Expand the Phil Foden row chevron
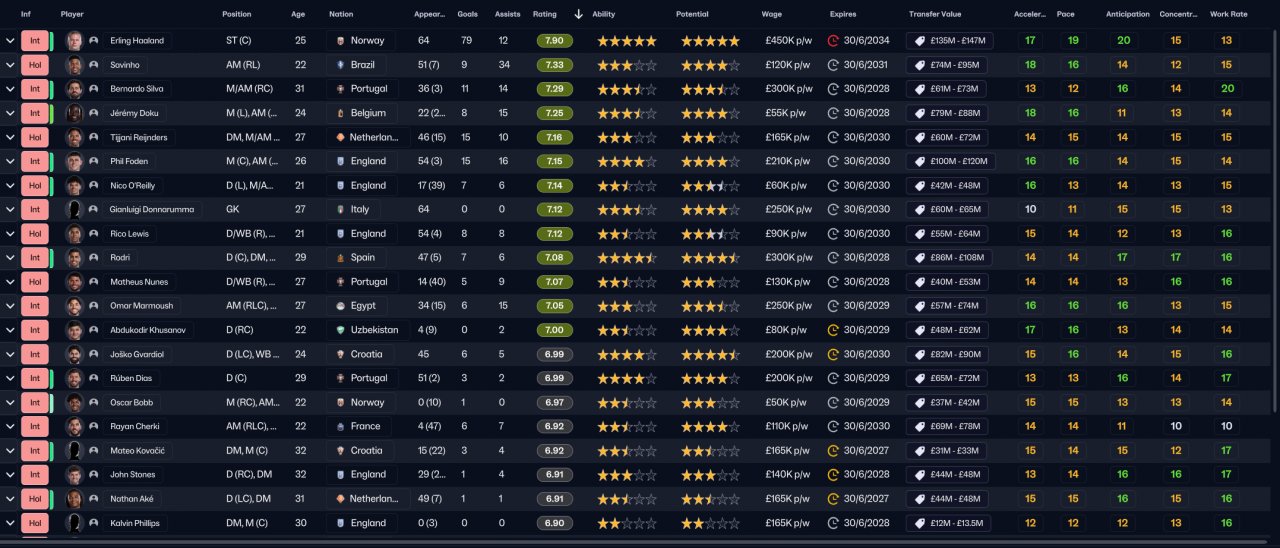This screenshot has height=548, width=1280. click(10, 161)
